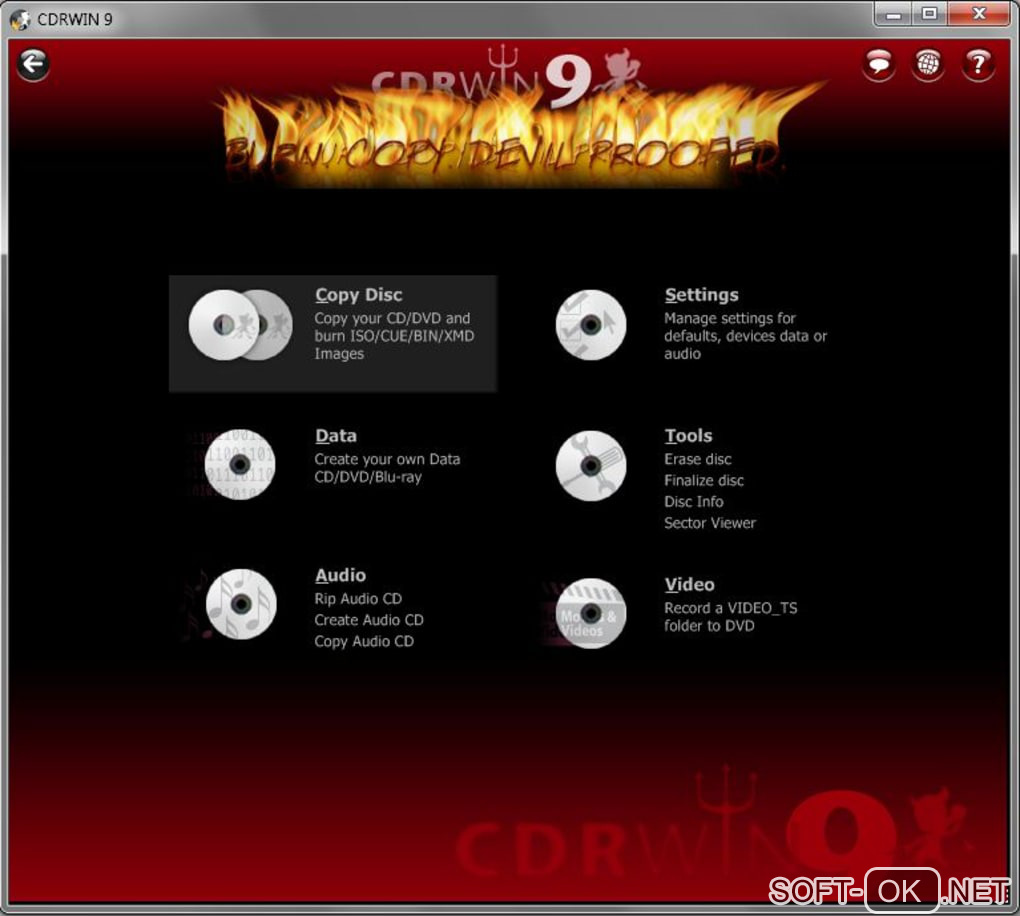Open help with the question mark icon
This screenshot has width=1020, height=916.
[x=978, y=64]
